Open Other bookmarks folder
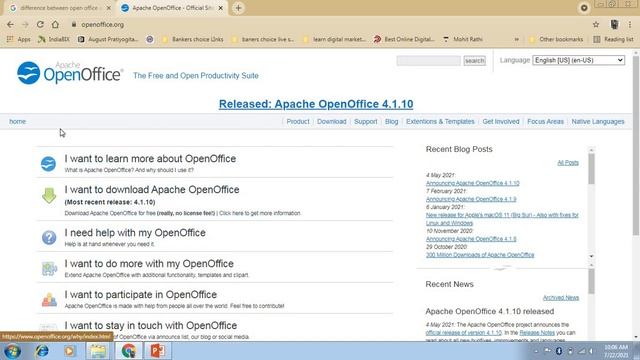 [x=556, y=39]
